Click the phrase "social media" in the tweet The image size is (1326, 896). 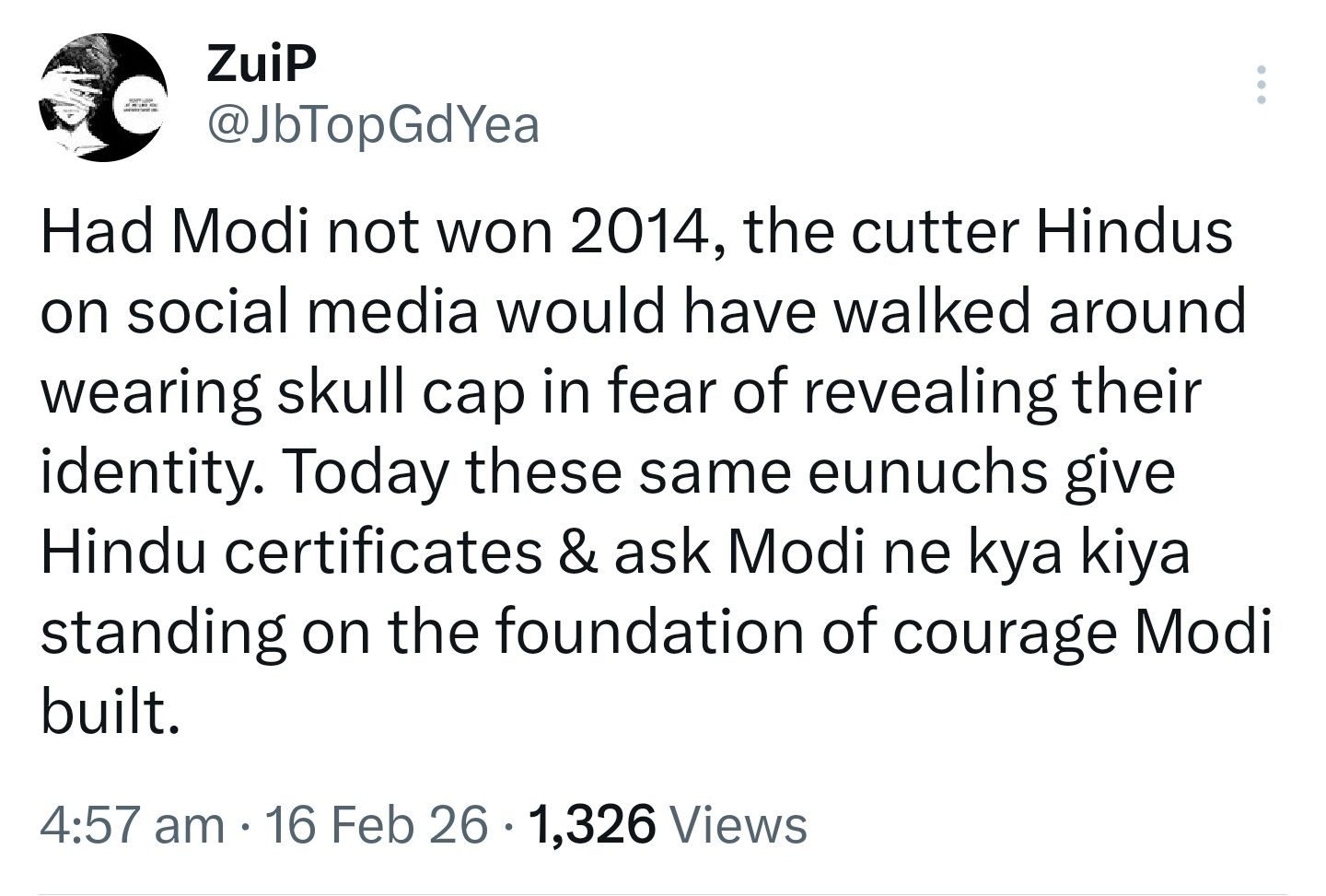tap(302, 311)
